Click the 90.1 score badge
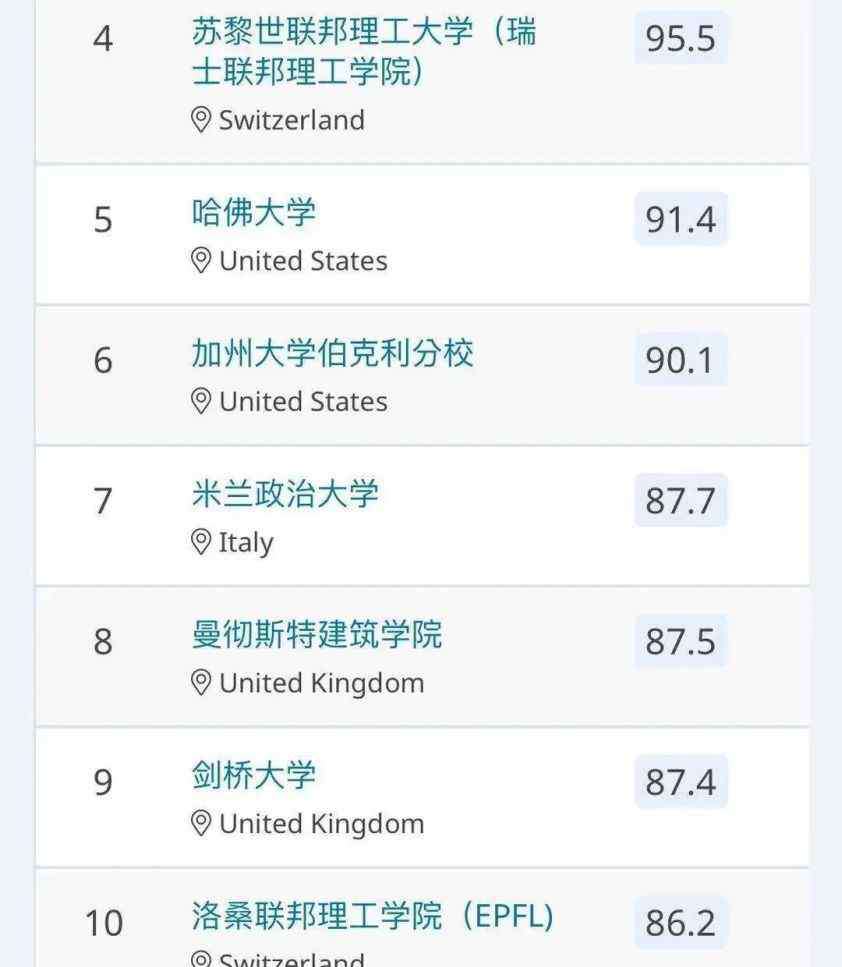Image resolution: width=842 pixels, height=967 pixels. [x=681, y=360]
